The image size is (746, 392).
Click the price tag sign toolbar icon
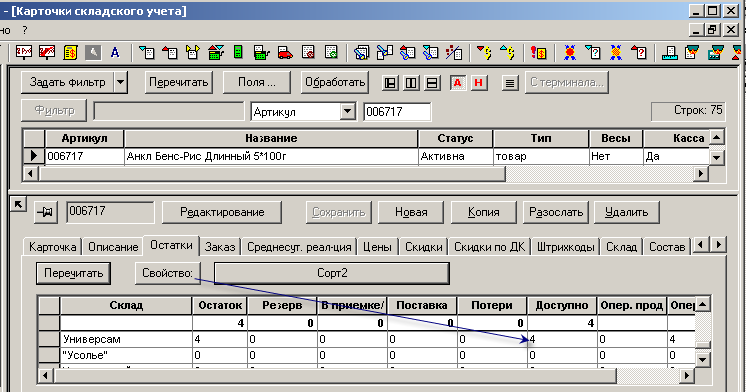[24, 52]
